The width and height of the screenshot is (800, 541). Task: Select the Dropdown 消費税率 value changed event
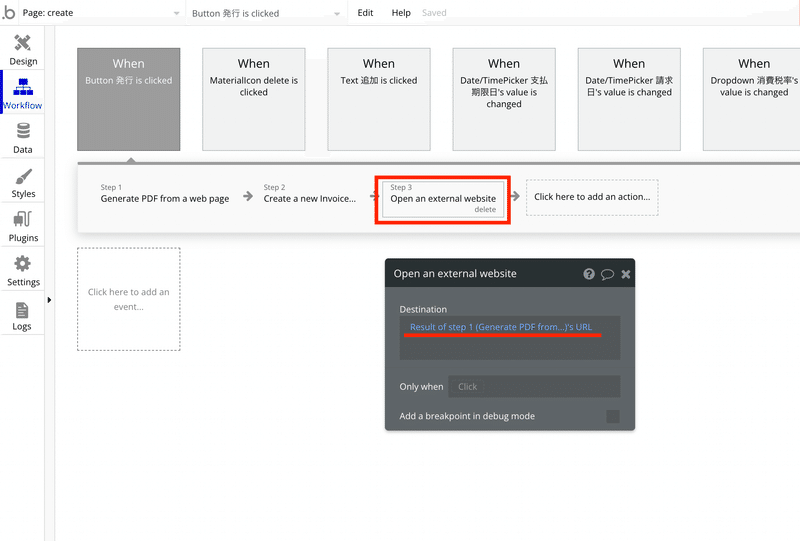coord(752,100)
